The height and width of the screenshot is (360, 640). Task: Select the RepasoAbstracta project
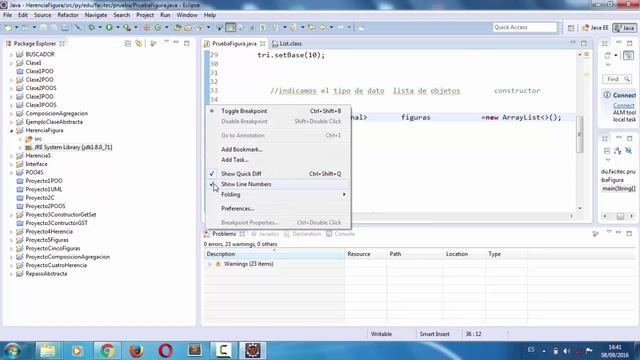pyautogui.click(x=46, y=274)
